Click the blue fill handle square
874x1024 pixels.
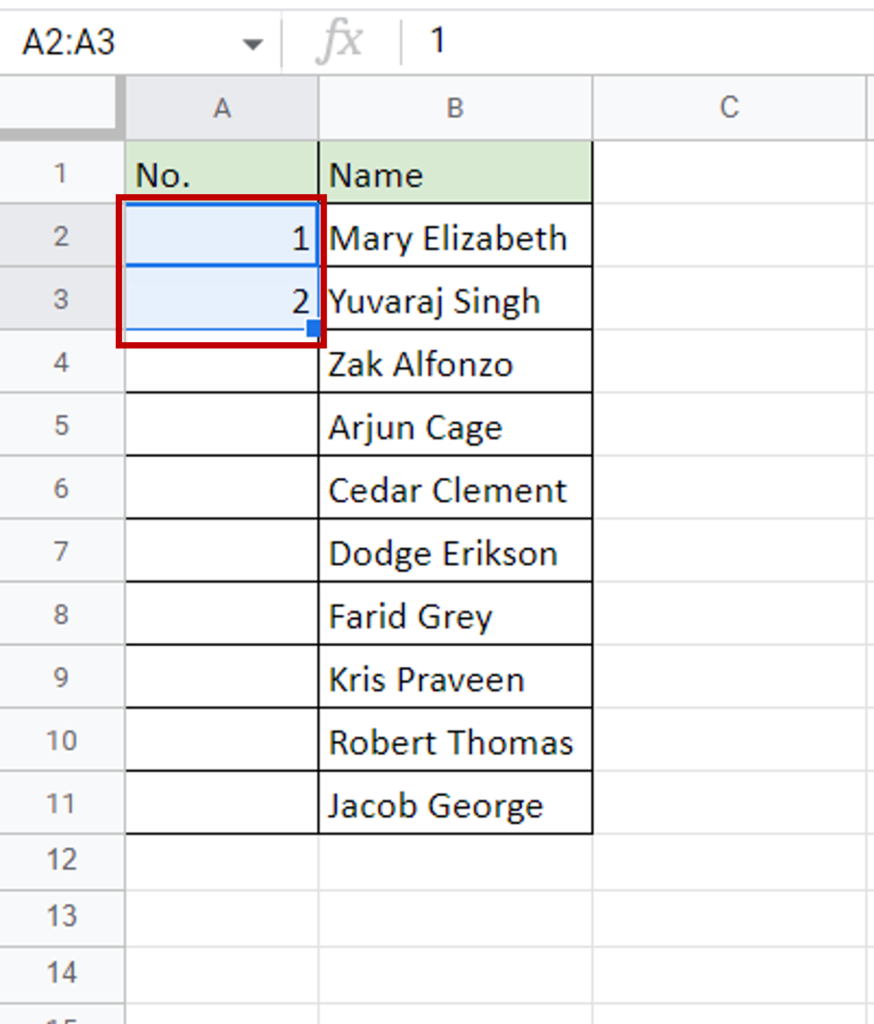pos(314,328)
